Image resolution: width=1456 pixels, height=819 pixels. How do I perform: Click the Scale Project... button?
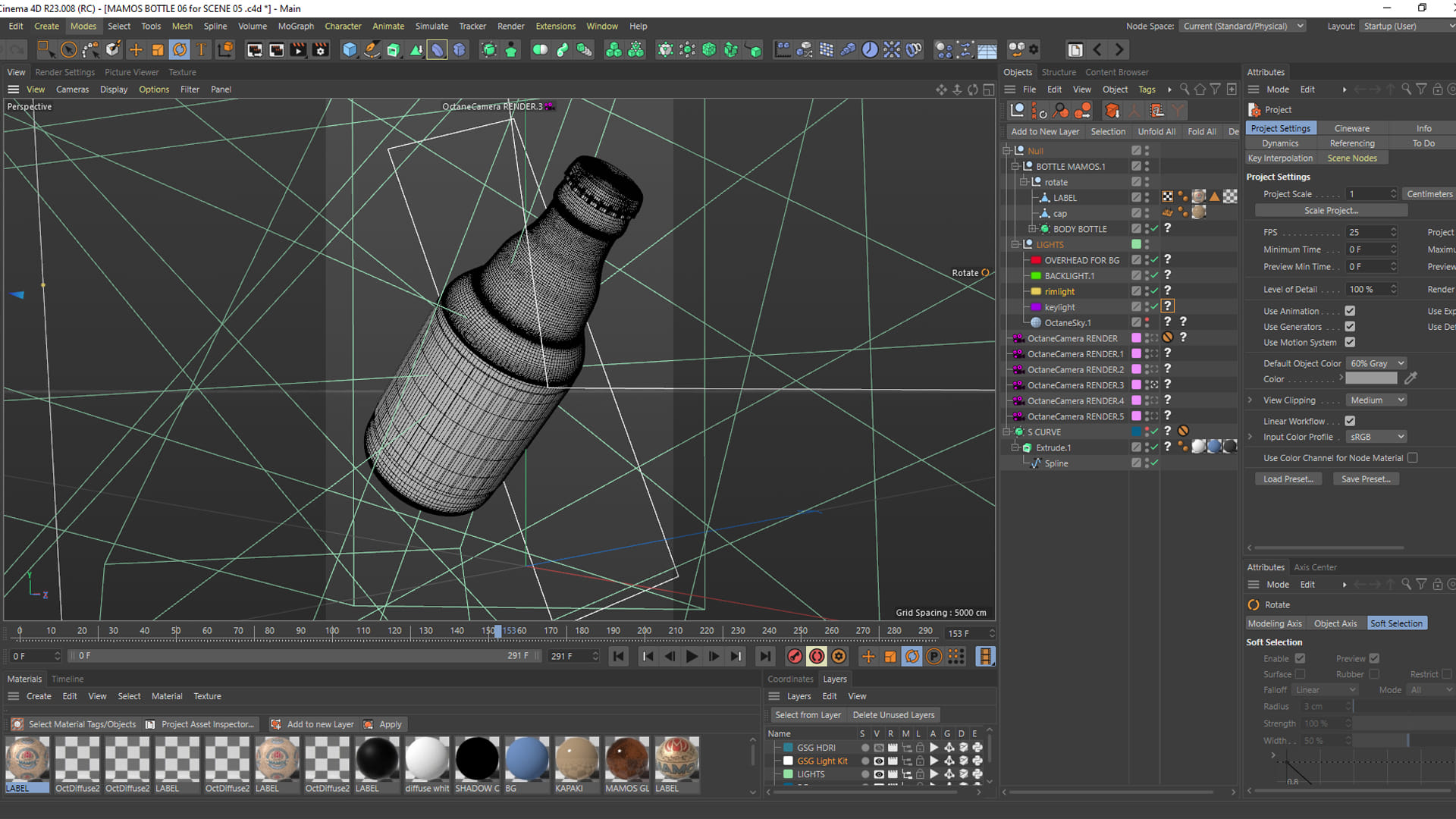[x=1331, y=211]
